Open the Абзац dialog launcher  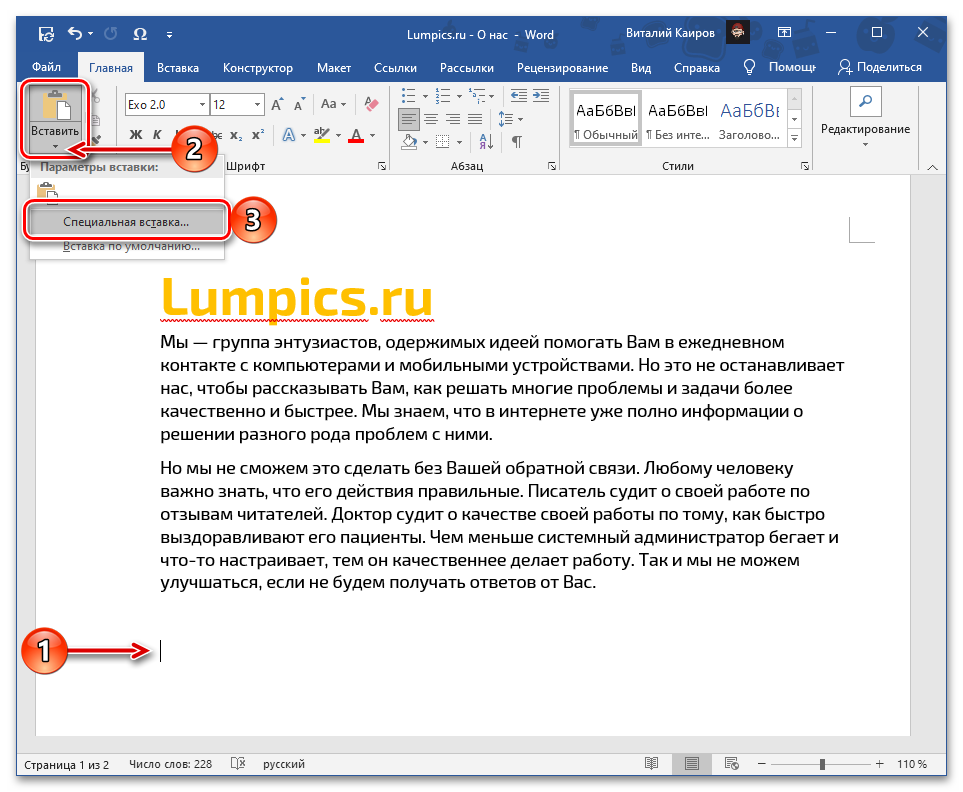(x=552, y=166)
